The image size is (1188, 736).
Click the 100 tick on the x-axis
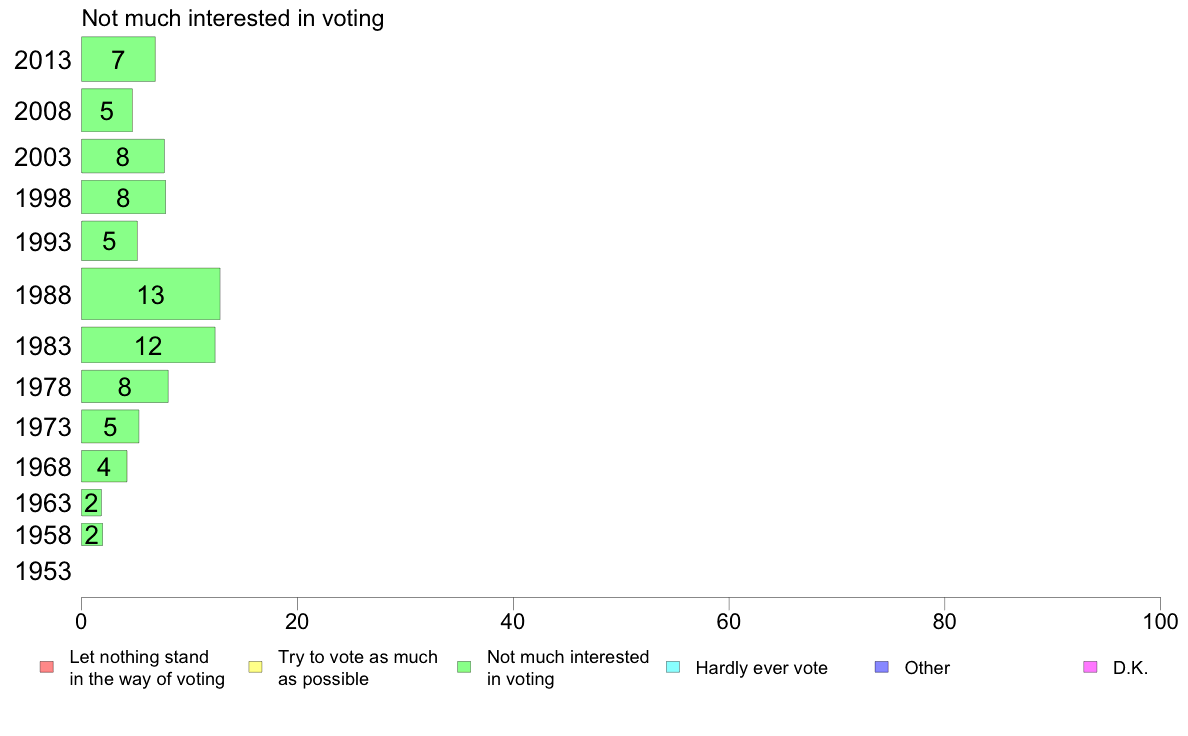coord(1160,622)
